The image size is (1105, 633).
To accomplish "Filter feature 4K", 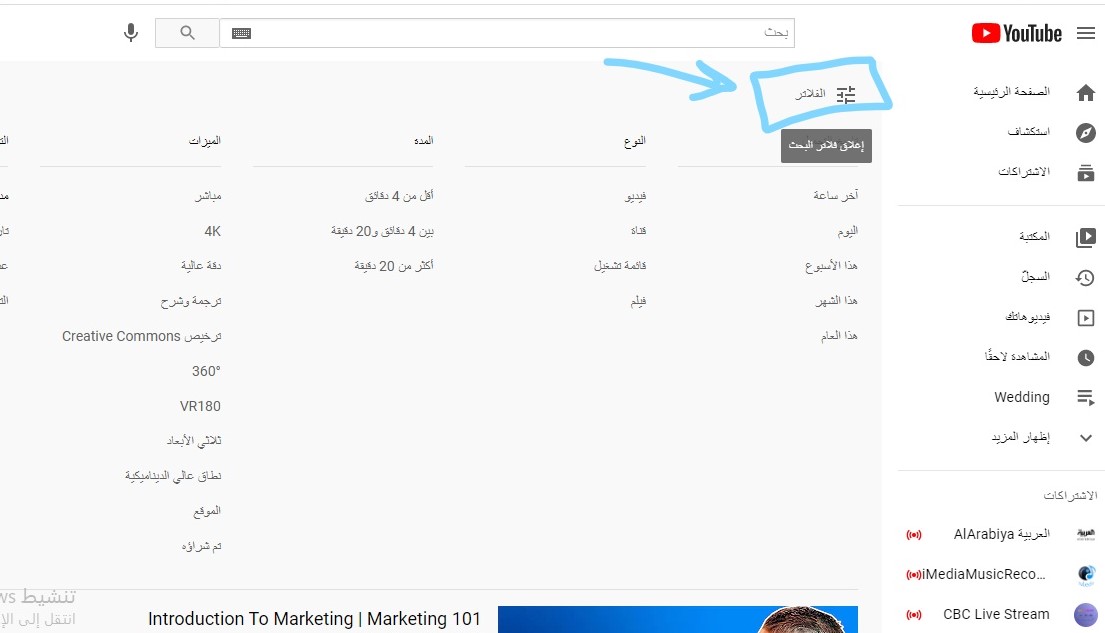I will click(212, 231).
